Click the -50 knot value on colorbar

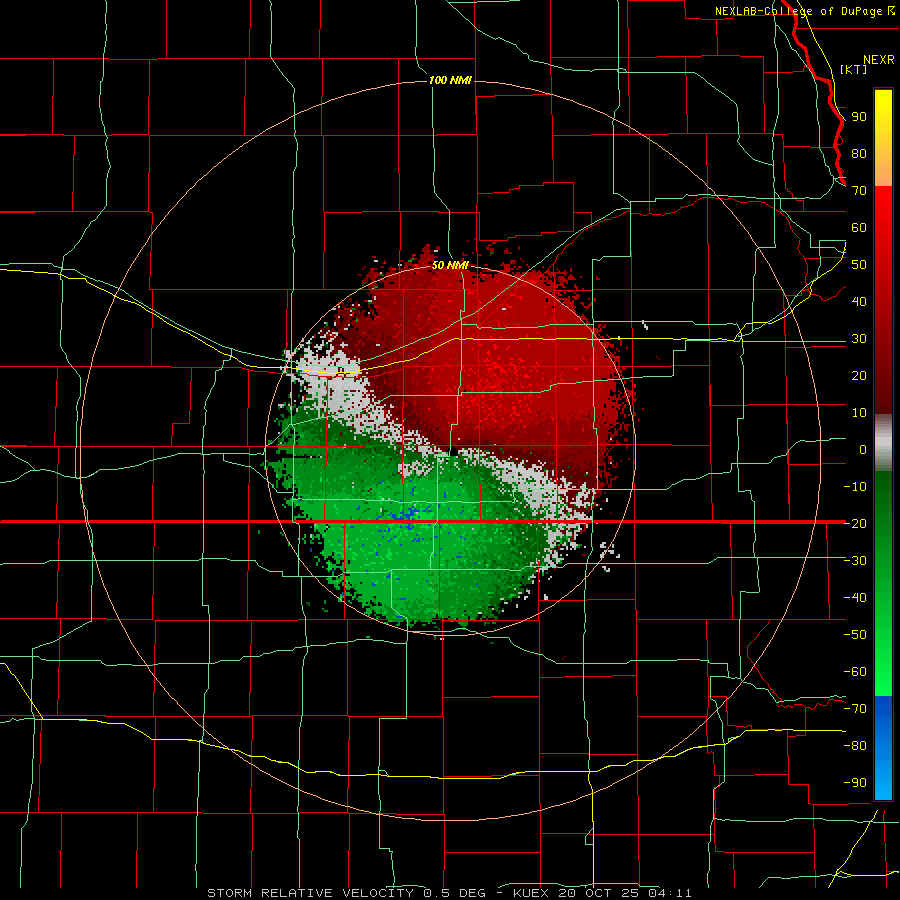click(855, 635)
